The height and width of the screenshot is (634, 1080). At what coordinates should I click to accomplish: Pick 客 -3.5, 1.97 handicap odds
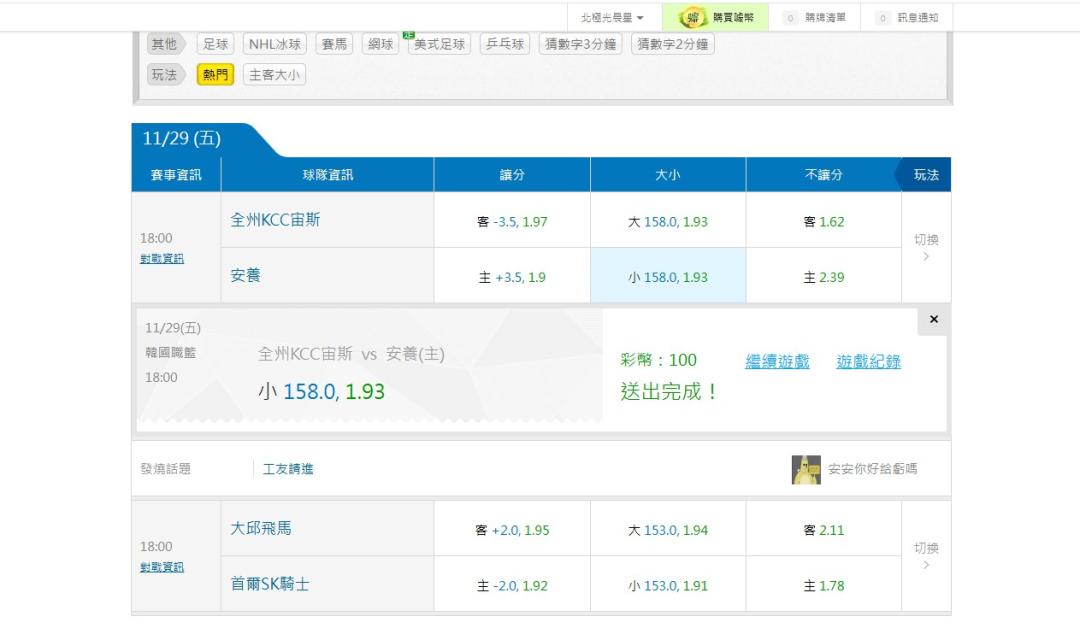coord(512,221)
